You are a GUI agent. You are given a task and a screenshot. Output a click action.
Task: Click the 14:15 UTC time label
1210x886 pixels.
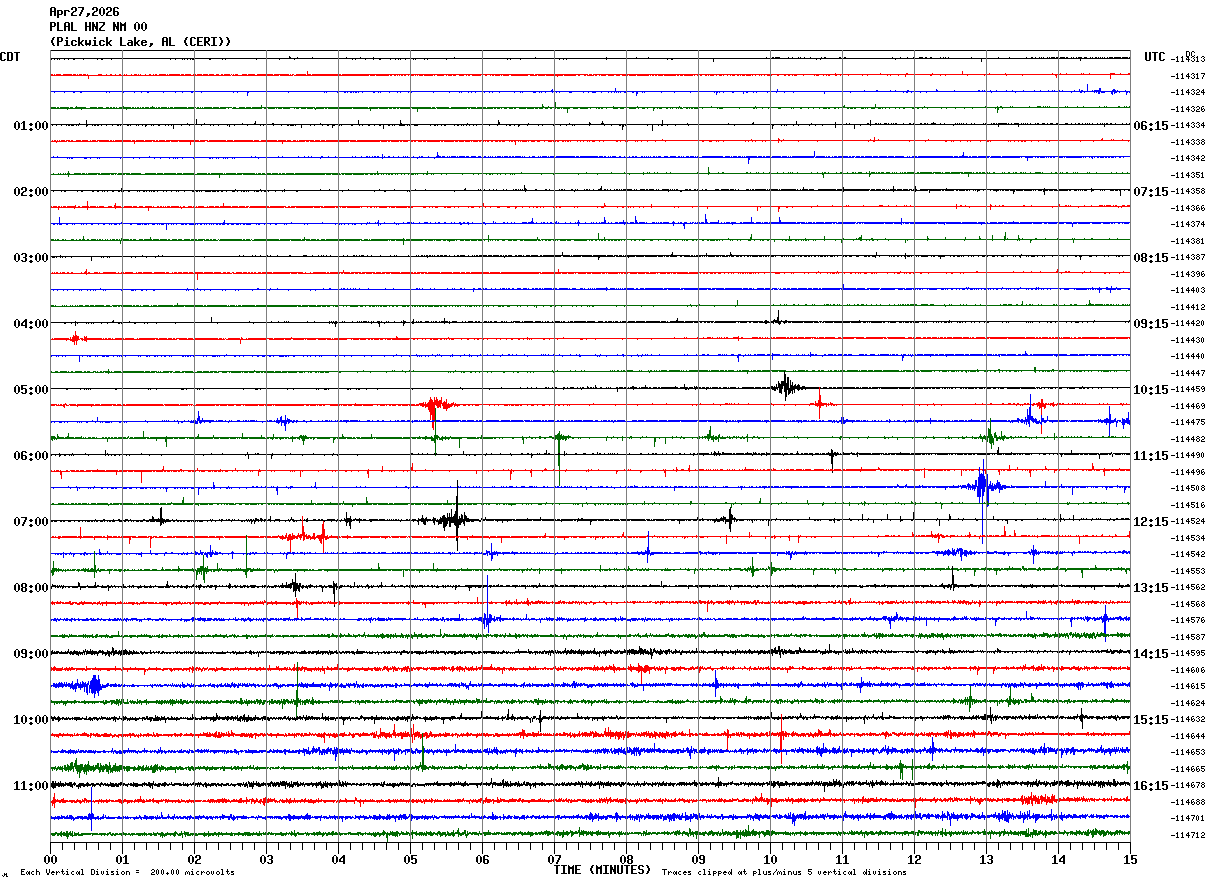click(x=1150, y=653)
